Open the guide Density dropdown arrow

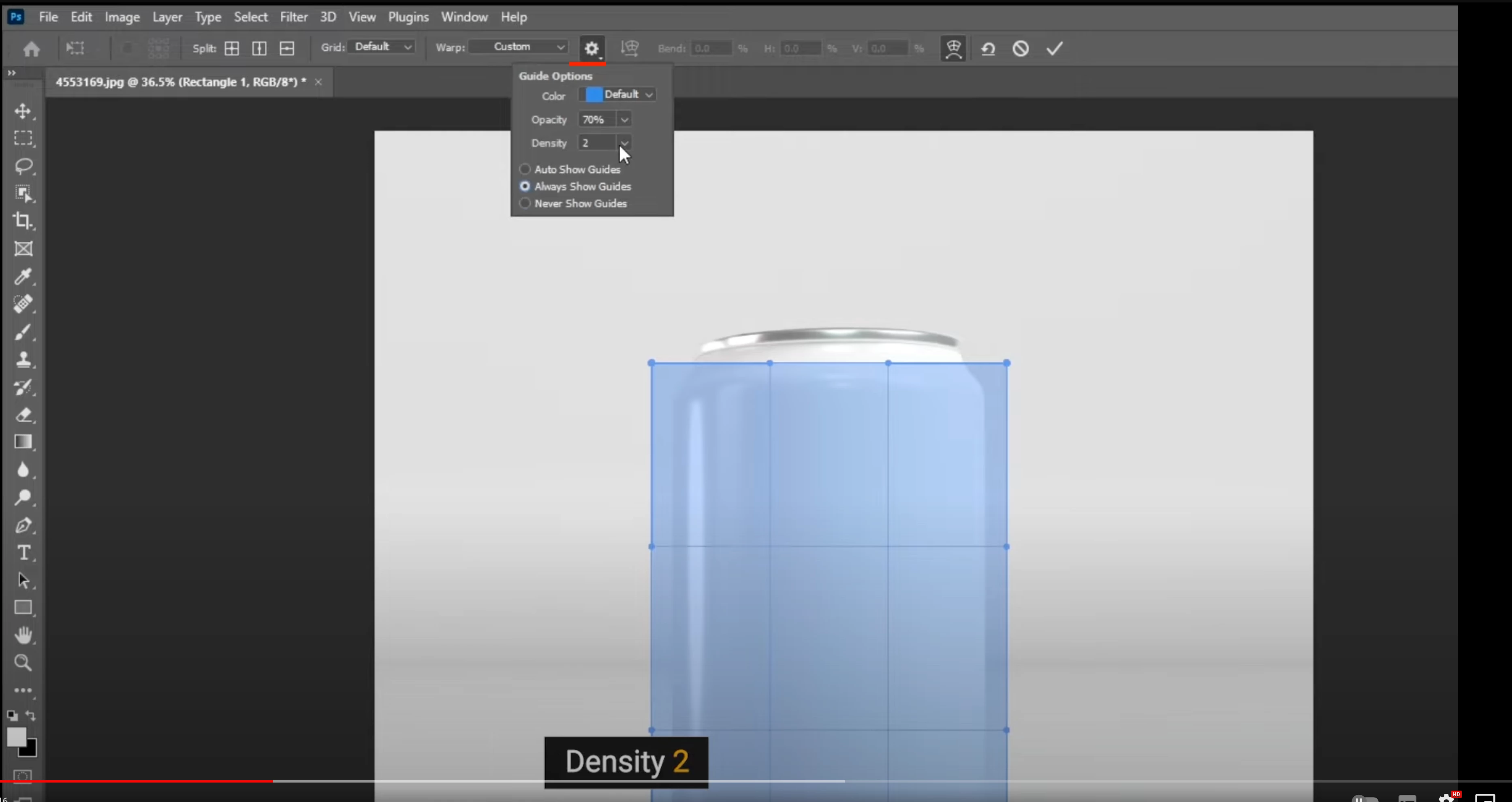624,143
